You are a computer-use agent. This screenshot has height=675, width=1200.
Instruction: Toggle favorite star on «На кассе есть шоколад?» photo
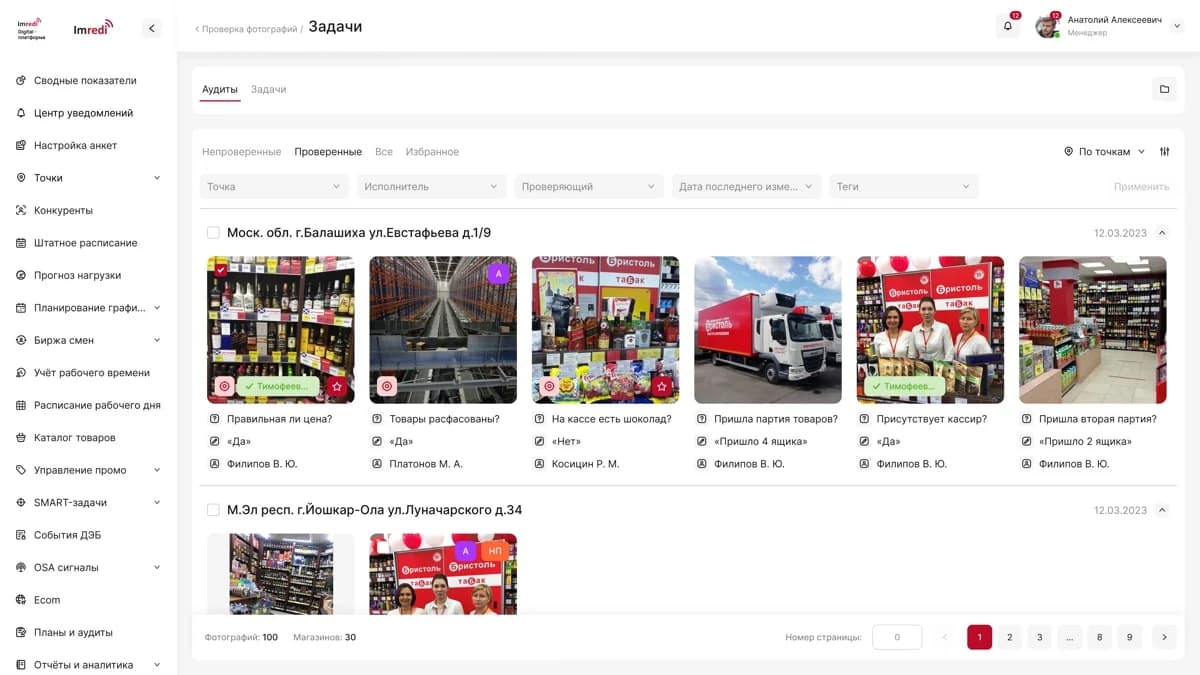pyautogui.click(x=662, y=386)
